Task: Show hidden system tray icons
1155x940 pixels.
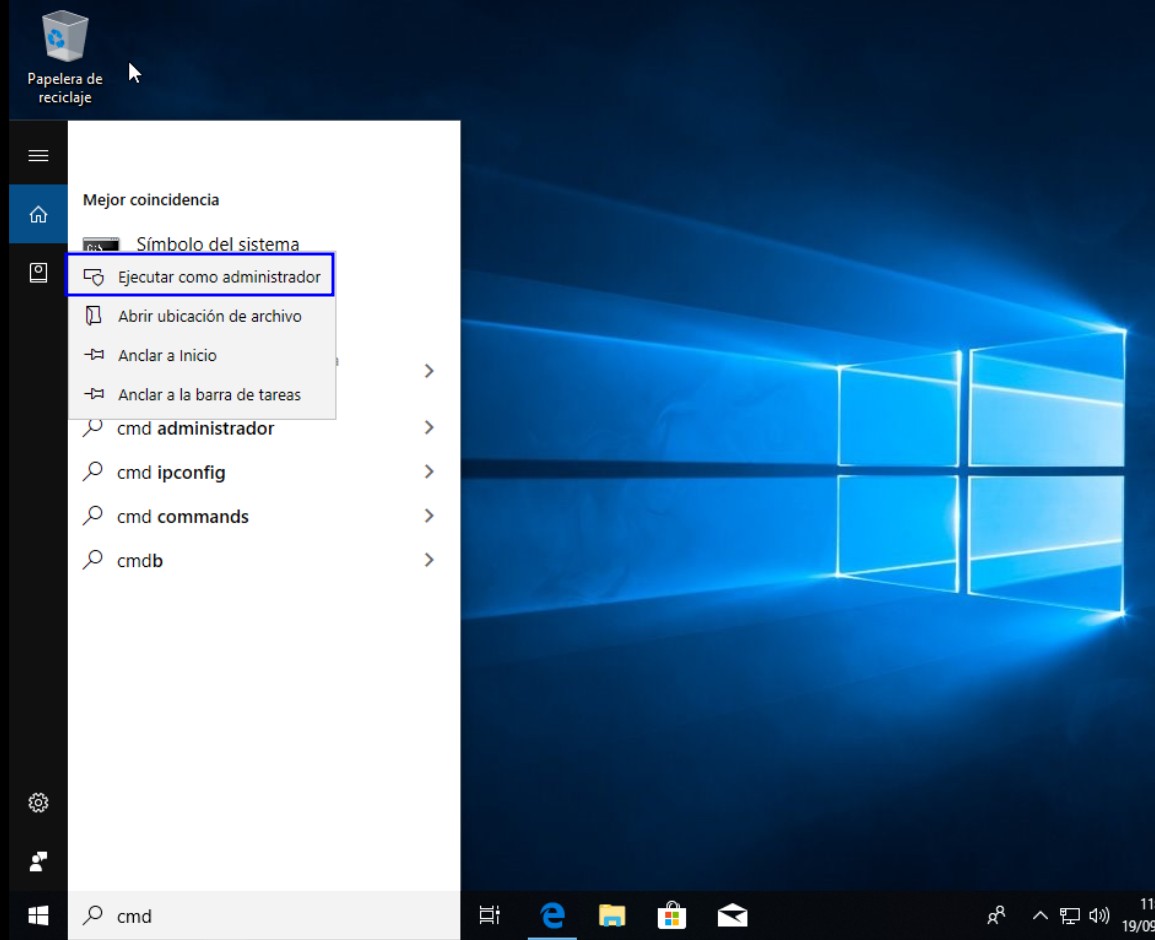Action: pyautogui.click(x=1040, y=916)
